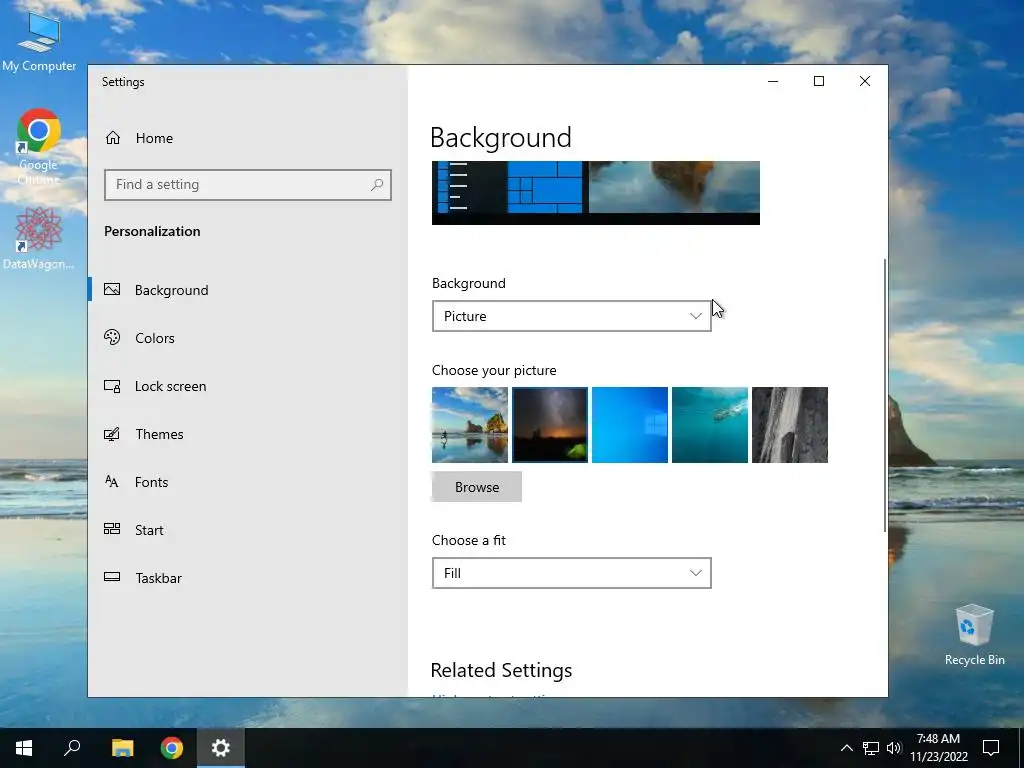Open Colors settings page
This screenshot has width=1024, height=768.
pyautogui.click(x=248, y=338)
